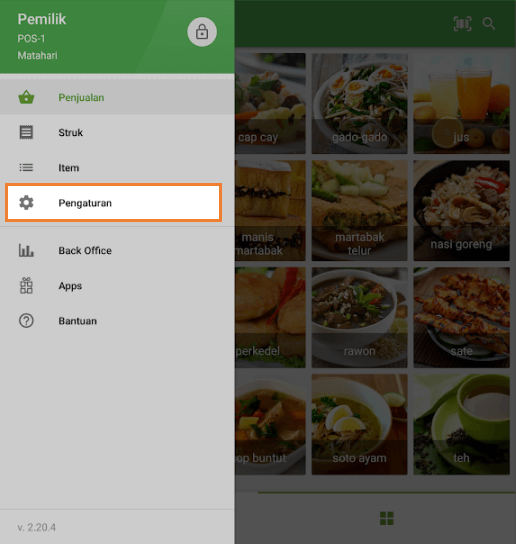The width and height of the screenshot is (516, 544).
Task: Open the Penjualan menu entry
Action: pos(117,97)
